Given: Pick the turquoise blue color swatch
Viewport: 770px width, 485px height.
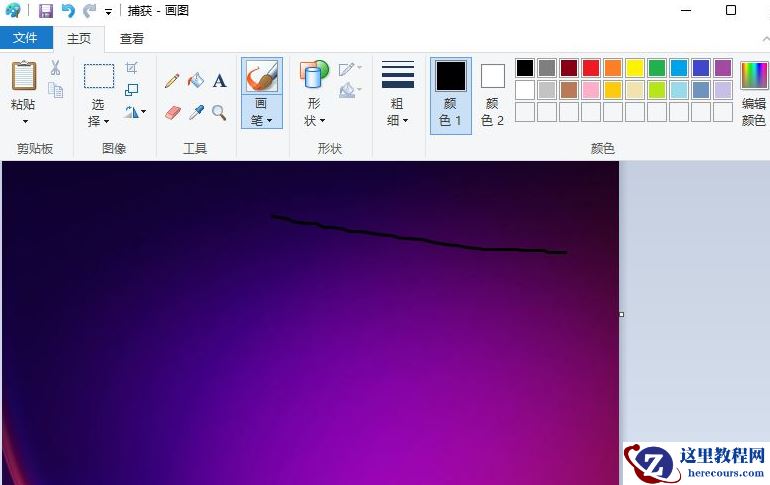Looking at the screenshot, I should (679, 68).
